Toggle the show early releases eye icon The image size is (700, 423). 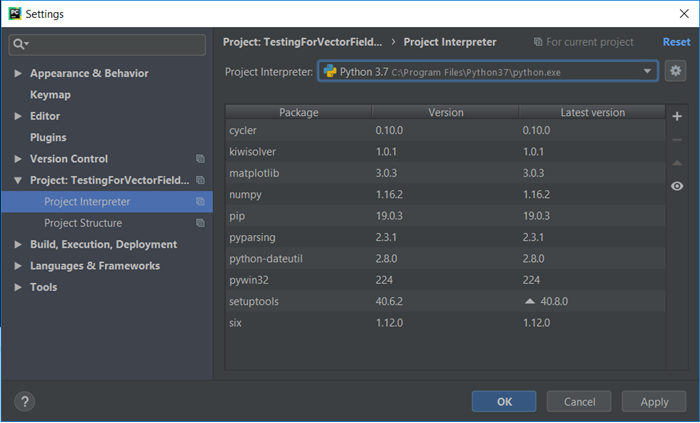677,186
